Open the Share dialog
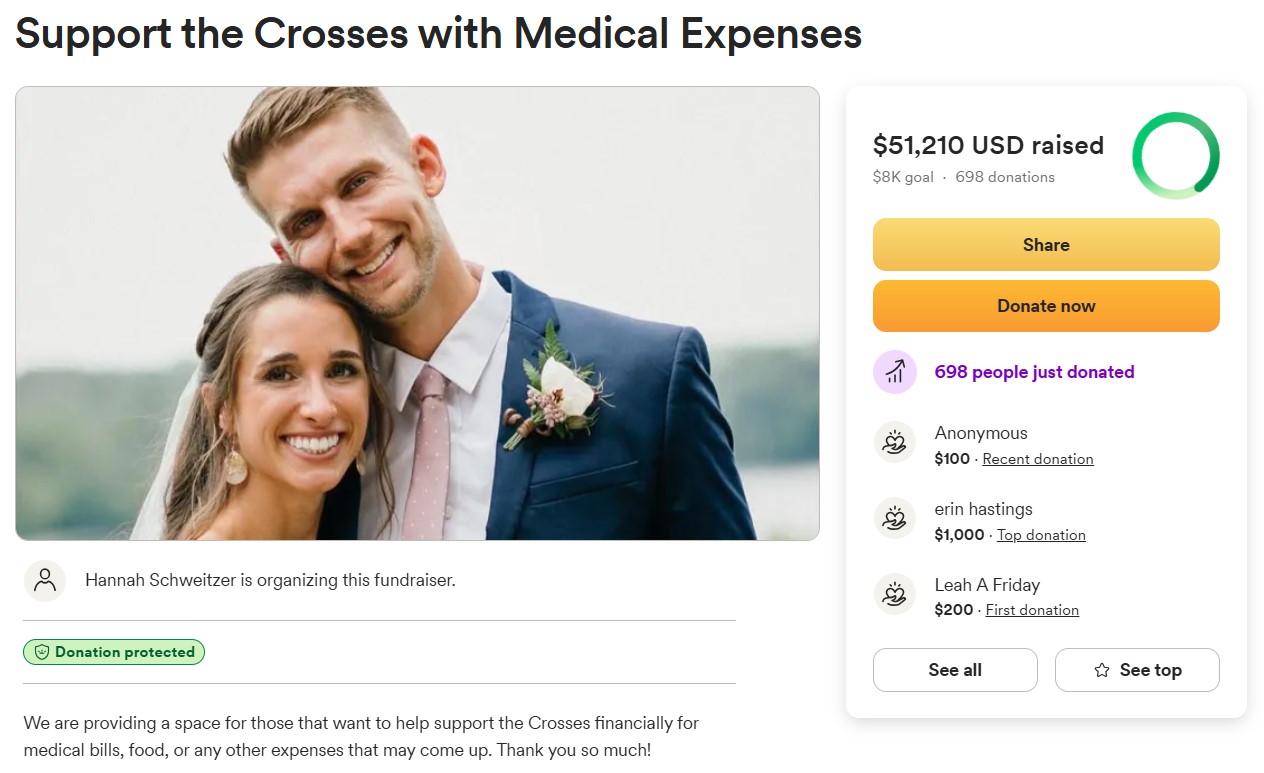The image size is (1264, 773). 1046,244
